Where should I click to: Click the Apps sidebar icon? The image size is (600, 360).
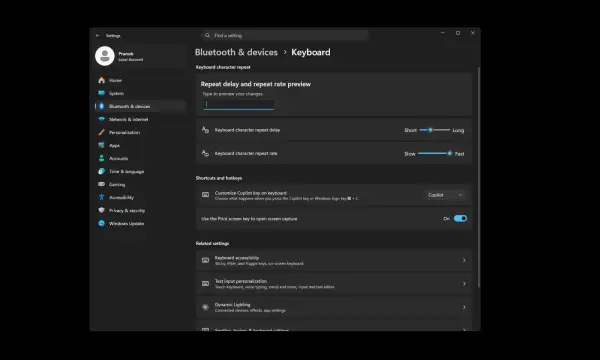101,145
